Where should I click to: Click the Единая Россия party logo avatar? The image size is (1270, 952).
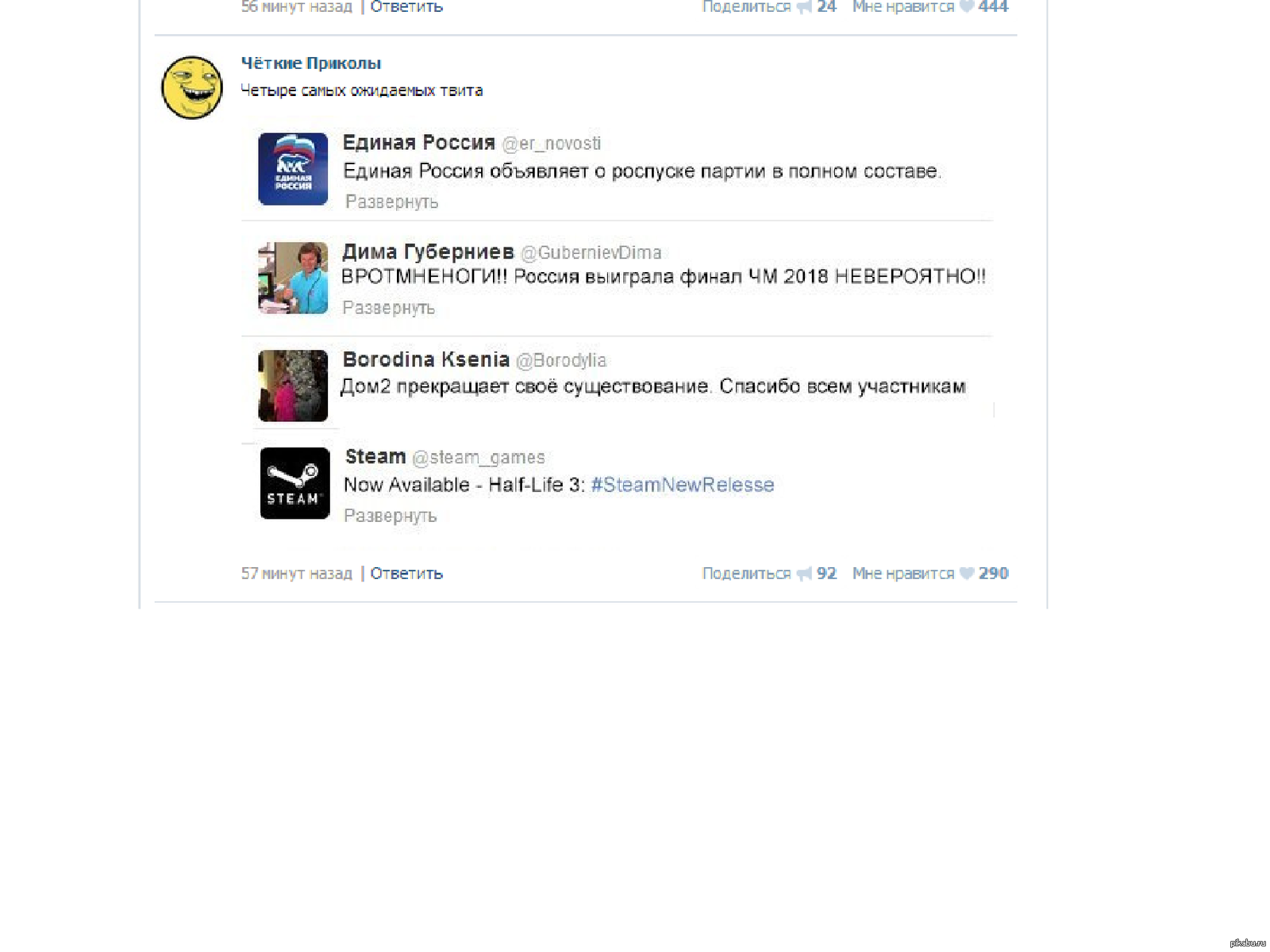click(x=293, y=169)
